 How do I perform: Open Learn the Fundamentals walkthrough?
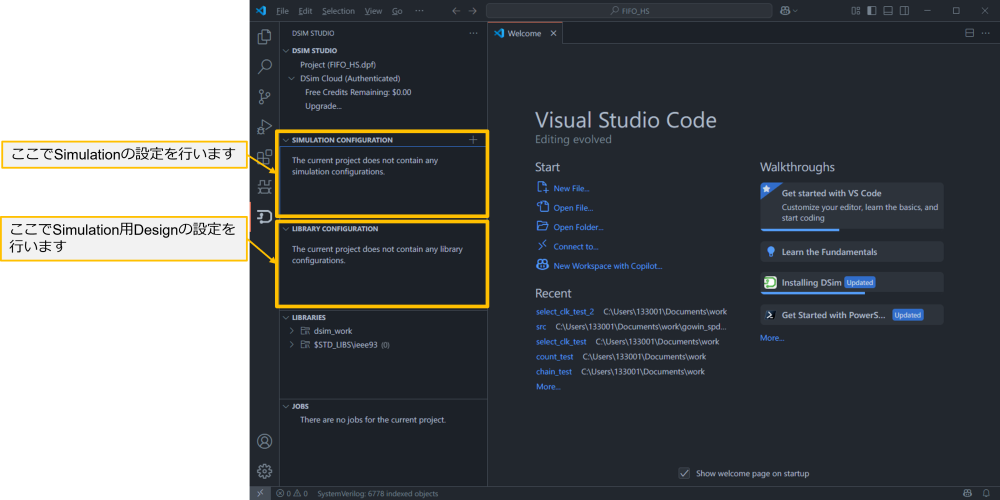(x=852, y=251)
